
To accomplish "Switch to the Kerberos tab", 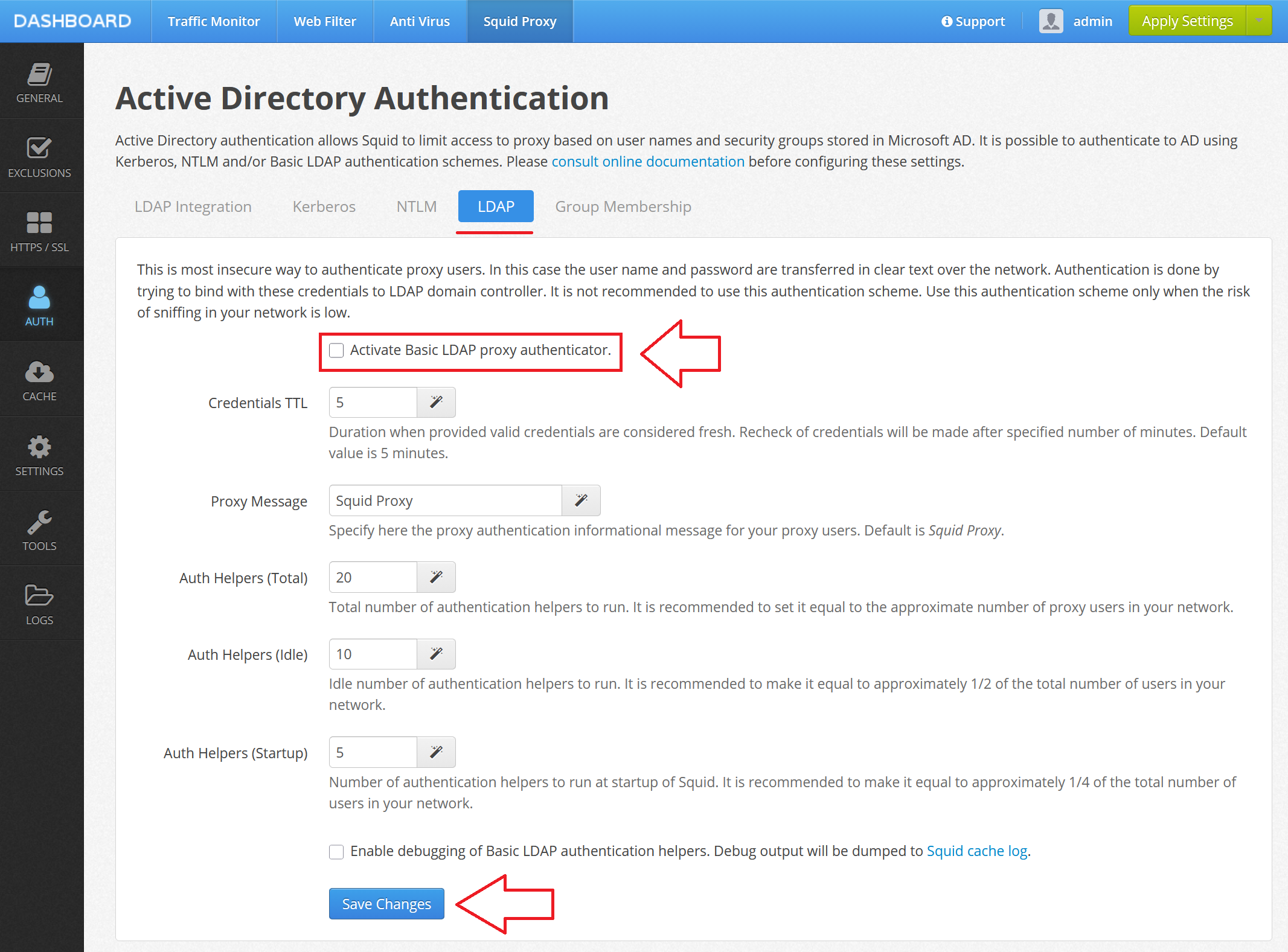I will point(324,206).
